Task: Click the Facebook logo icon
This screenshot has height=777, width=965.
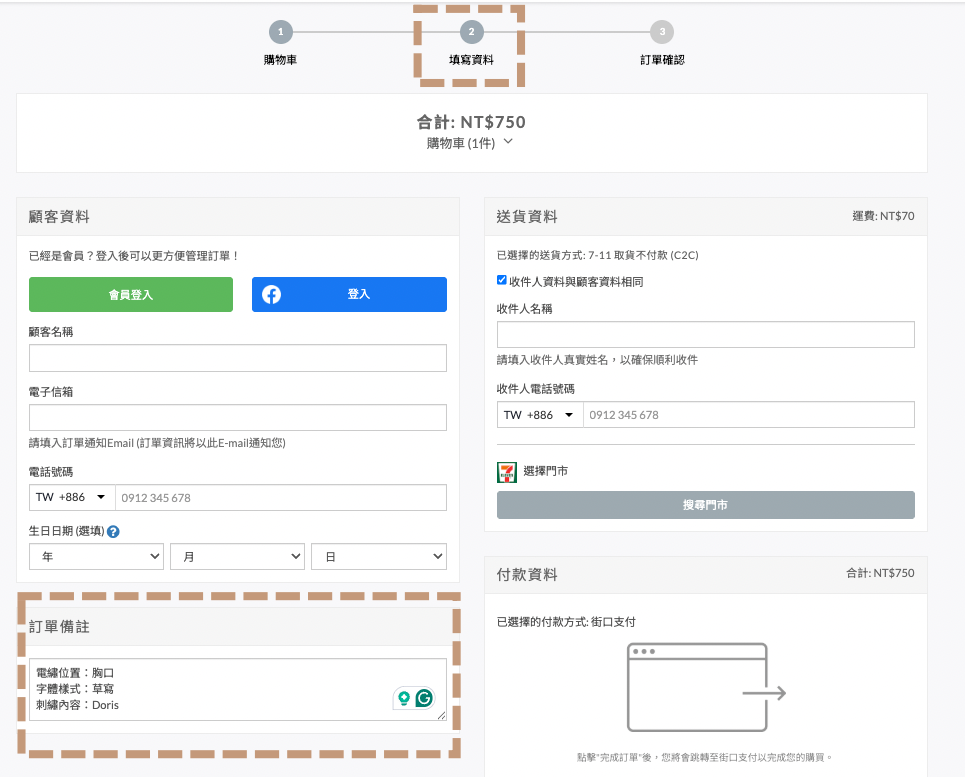Action: tap(271, 294)
